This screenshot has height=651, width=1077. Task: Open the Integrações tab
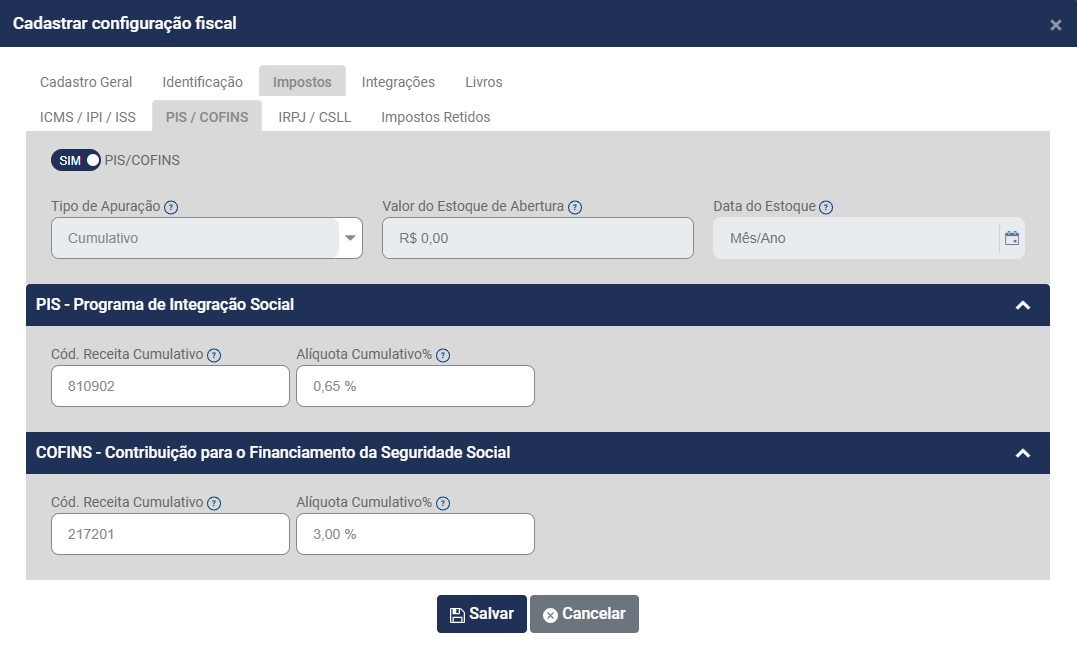pyautogui.click(x=398, y=82)
